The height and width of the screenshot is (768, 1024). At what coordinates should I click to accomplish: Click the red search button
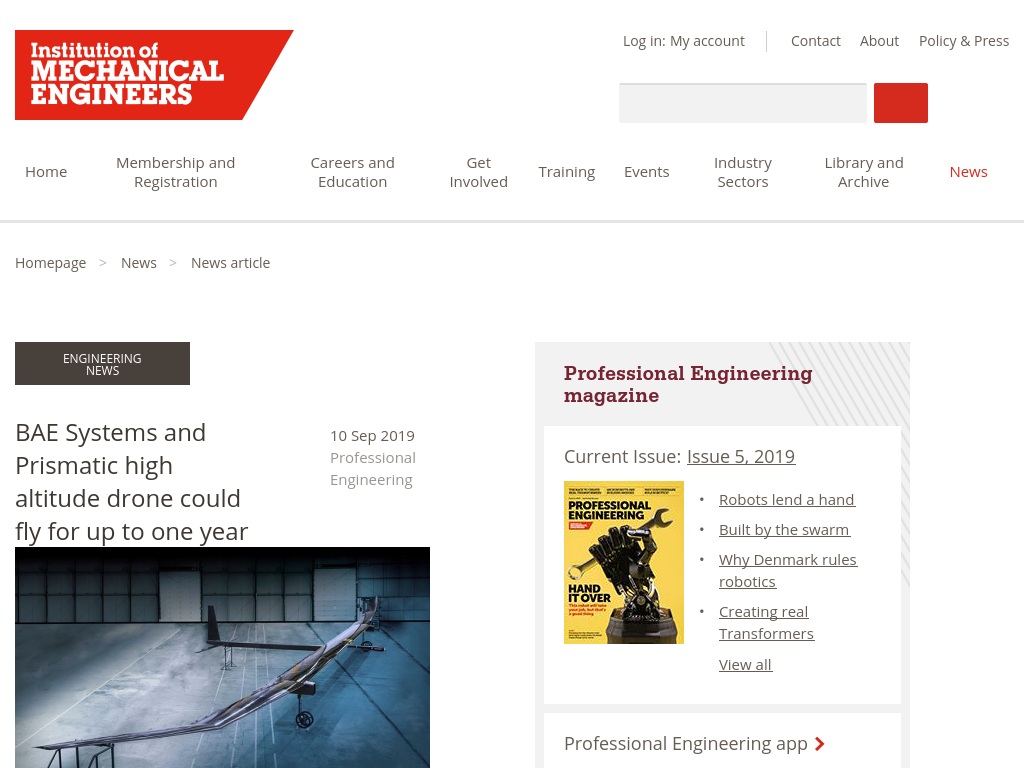[901, 103]
